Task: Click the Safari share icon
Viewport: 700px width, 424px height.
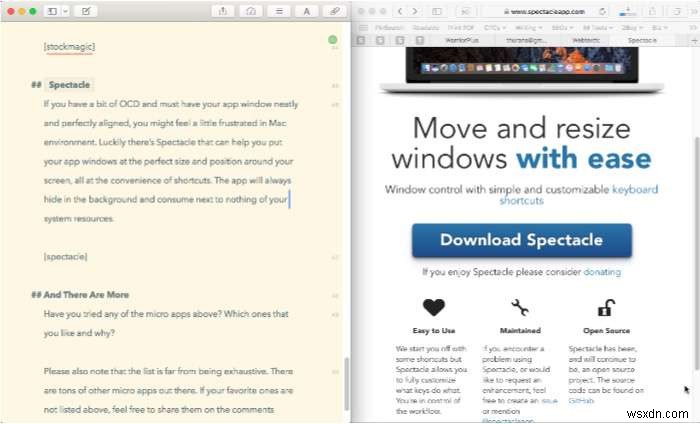Action: pos(652,11)
